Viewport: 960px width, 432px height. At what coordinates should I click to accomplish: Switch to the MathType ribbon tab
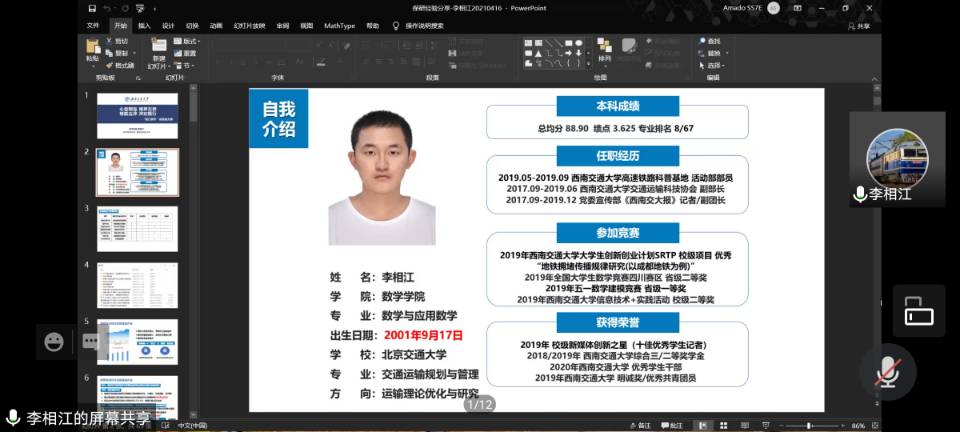(339, 25)
